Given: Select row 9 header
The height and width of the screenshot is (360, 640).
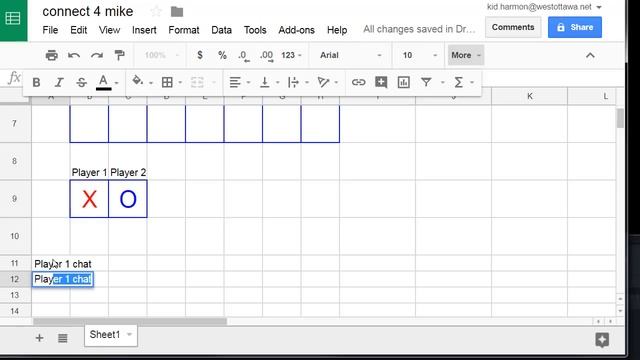Looking at the screenshot, I should point(15,199).
